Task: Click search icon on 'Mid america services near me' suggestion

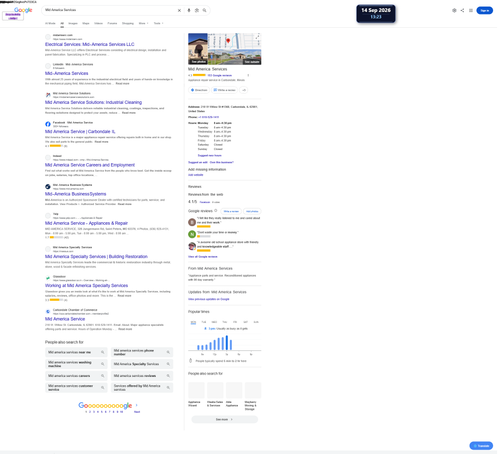Action: (x=103, y=352)
